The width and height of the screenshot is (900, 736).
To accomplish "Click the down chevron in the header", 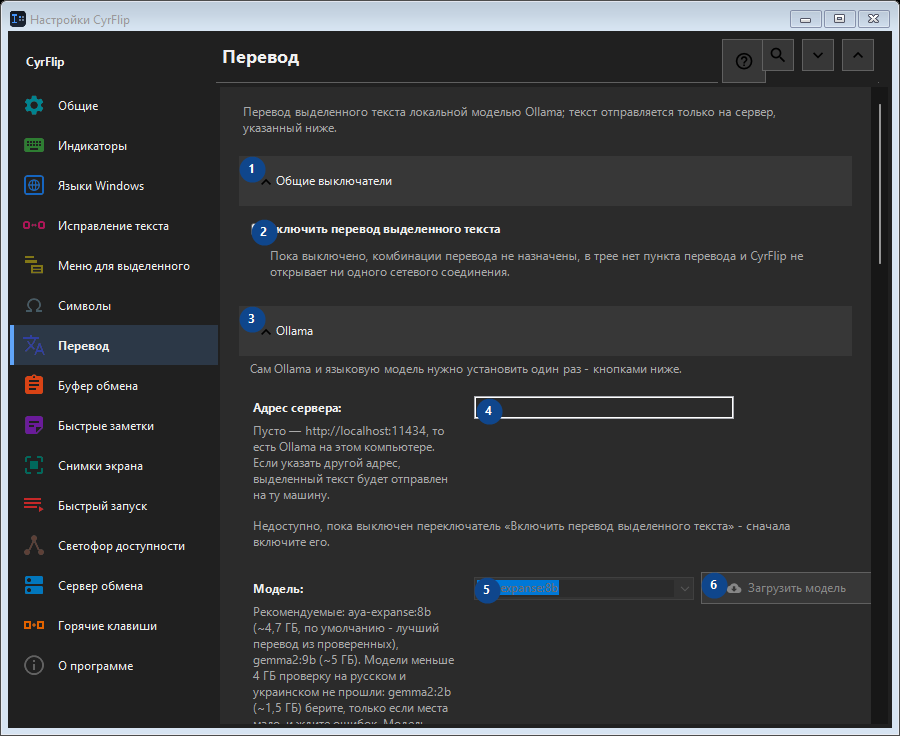I will [x=818, y=55].
